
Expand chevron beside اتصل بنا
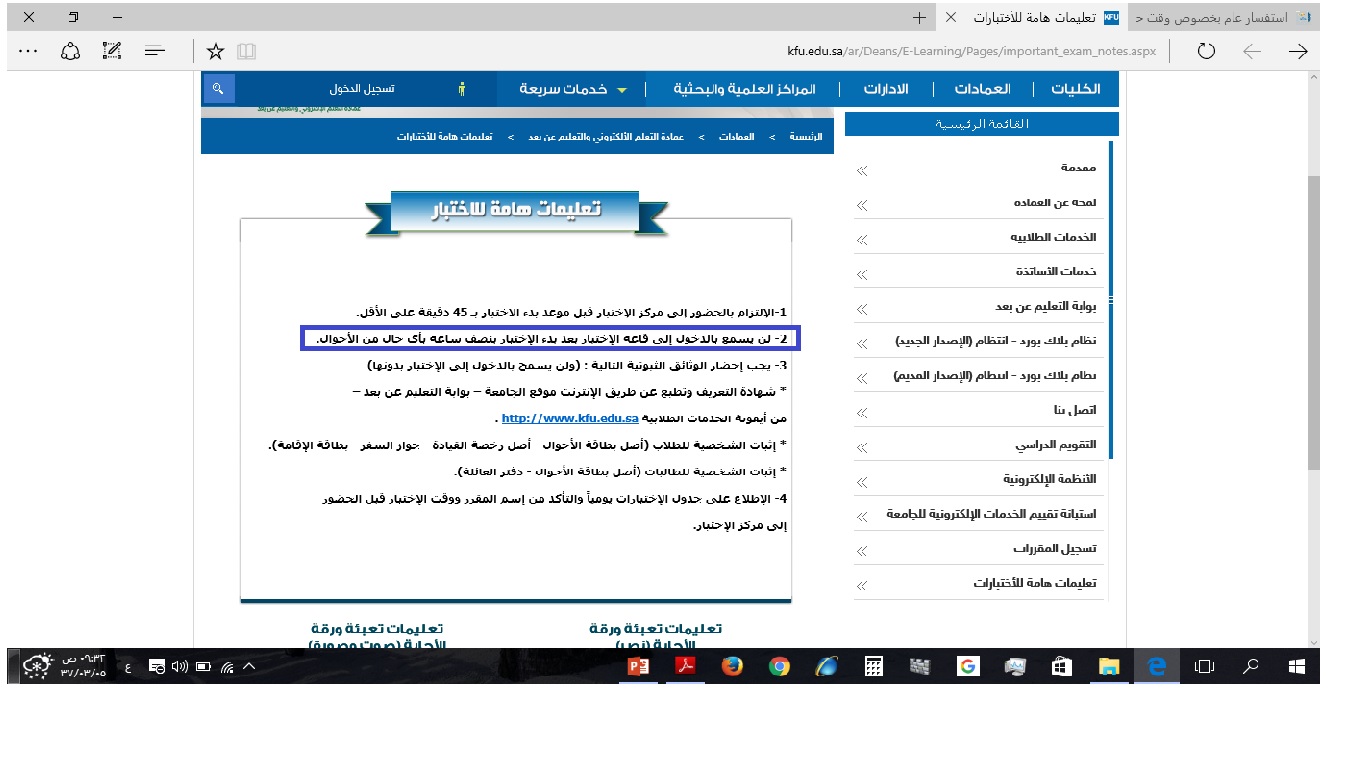[x=862, y=413]
